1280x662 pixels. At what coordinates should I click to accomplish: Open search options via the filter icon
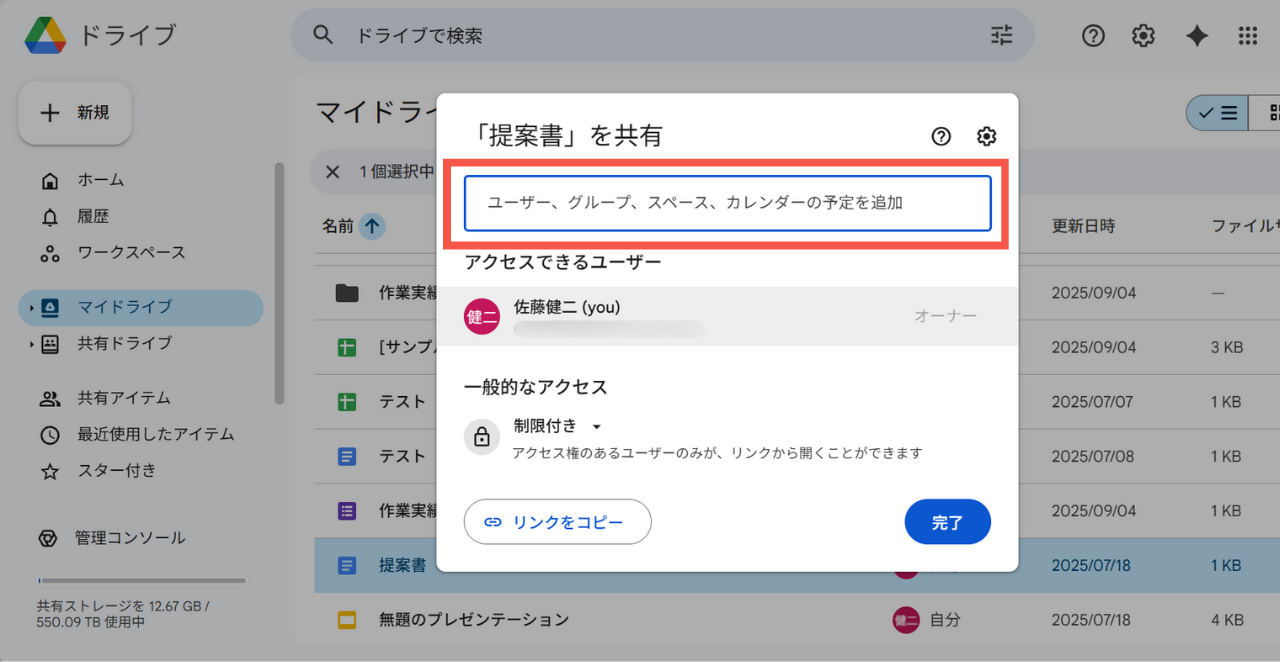coord(1001,35)
